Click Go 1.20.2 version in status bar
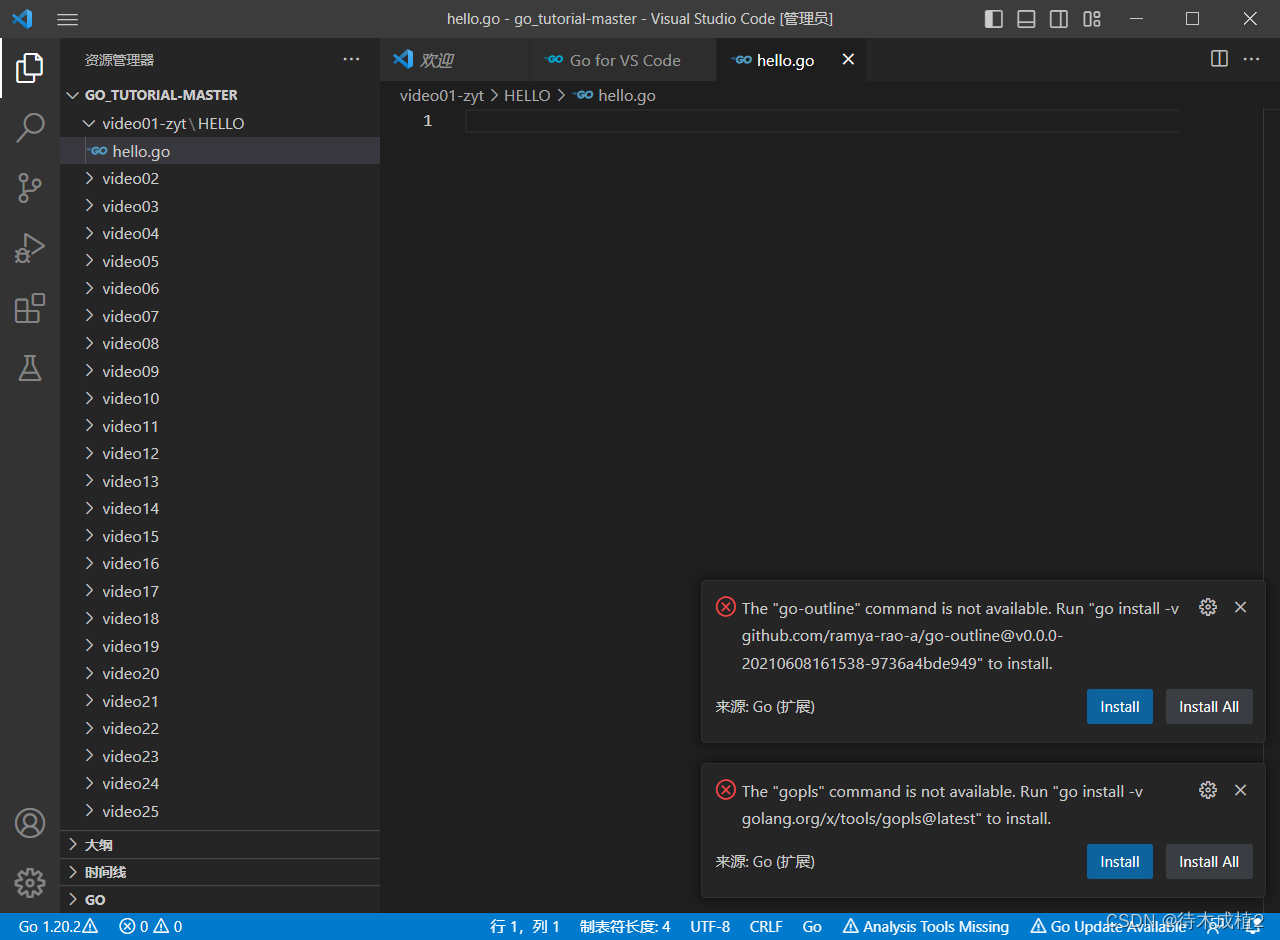This screenshot has width=1280, height=940. coord(58,927)
